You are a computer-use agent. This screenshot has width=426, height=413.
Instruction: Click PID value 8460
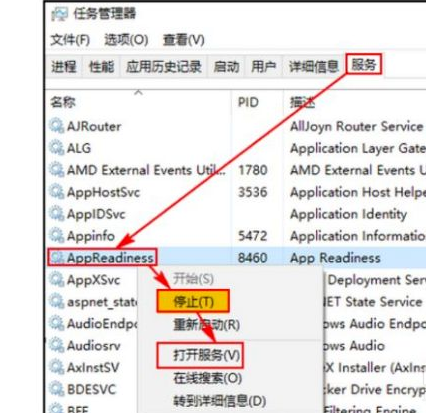tap(253, 258)
